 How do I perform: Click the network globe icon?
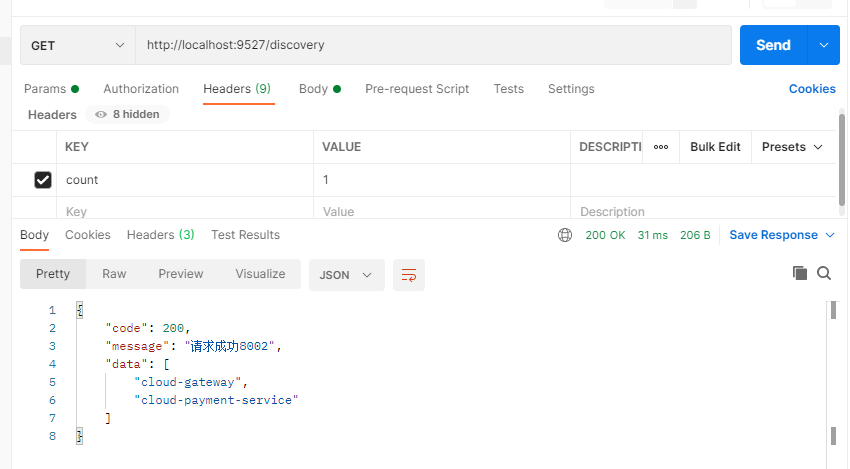point(565,235)
